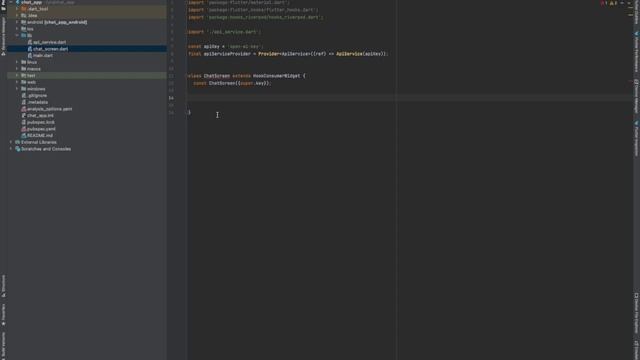Open the Device Manager side tab

click(636, 96)
